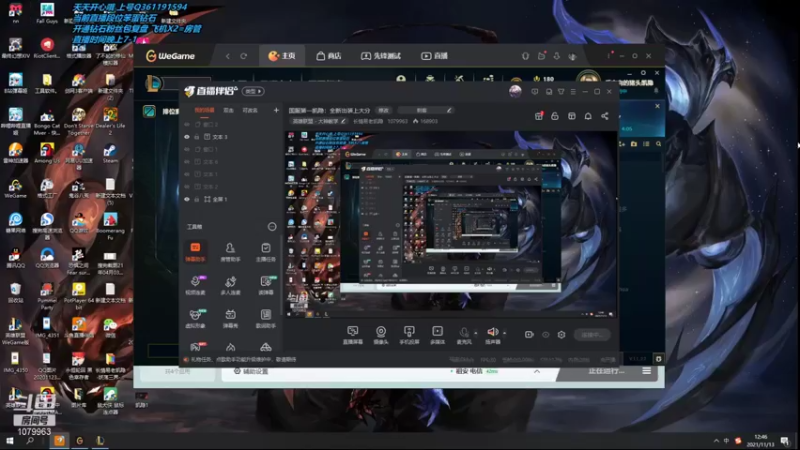Viewport: 800px width, 450px height.
Task: Open the 主播任务 anchor tasks tool
Action: [x=265, y=252]
